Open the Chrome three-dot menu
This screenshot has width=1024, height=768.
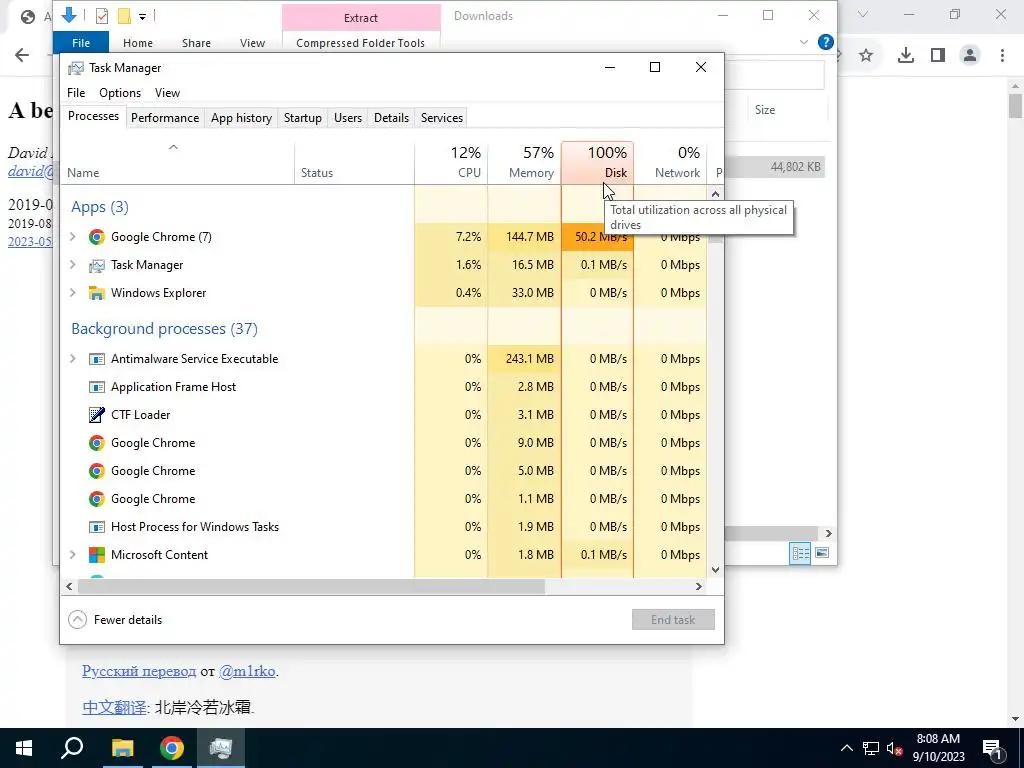1002,56
